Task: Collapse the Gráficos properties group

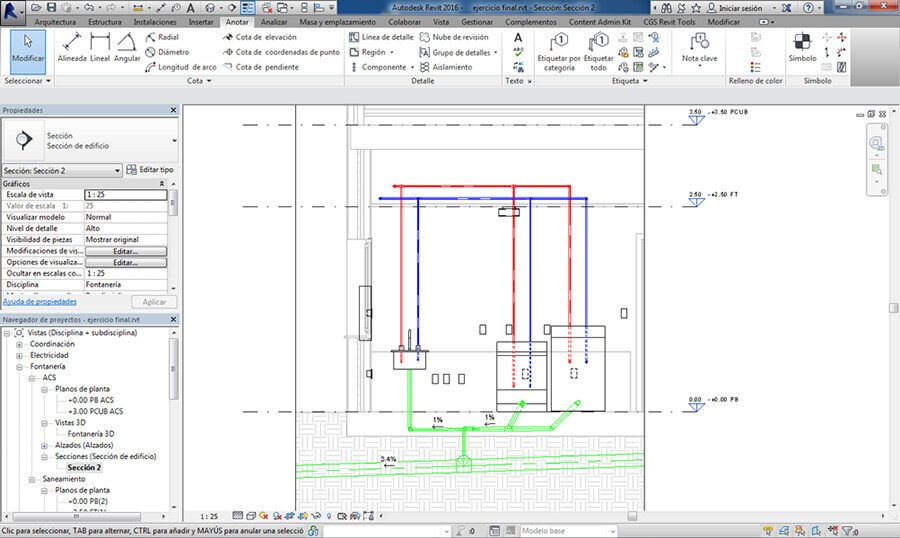Action: click(x=162, y=184)
